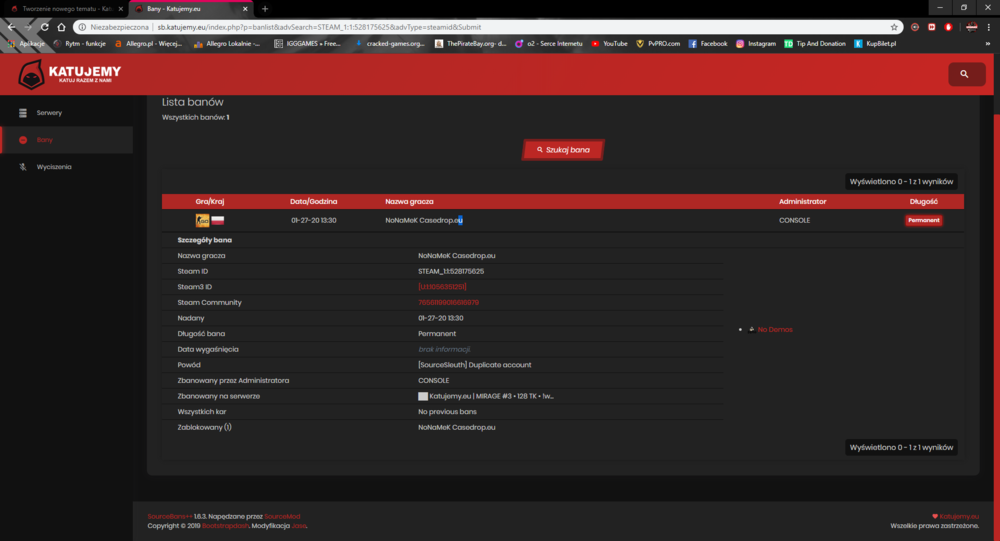Open the Allegro Lokalnie bookmark
The width and height of the screenshot is (1000, 541).
point(227,44)
